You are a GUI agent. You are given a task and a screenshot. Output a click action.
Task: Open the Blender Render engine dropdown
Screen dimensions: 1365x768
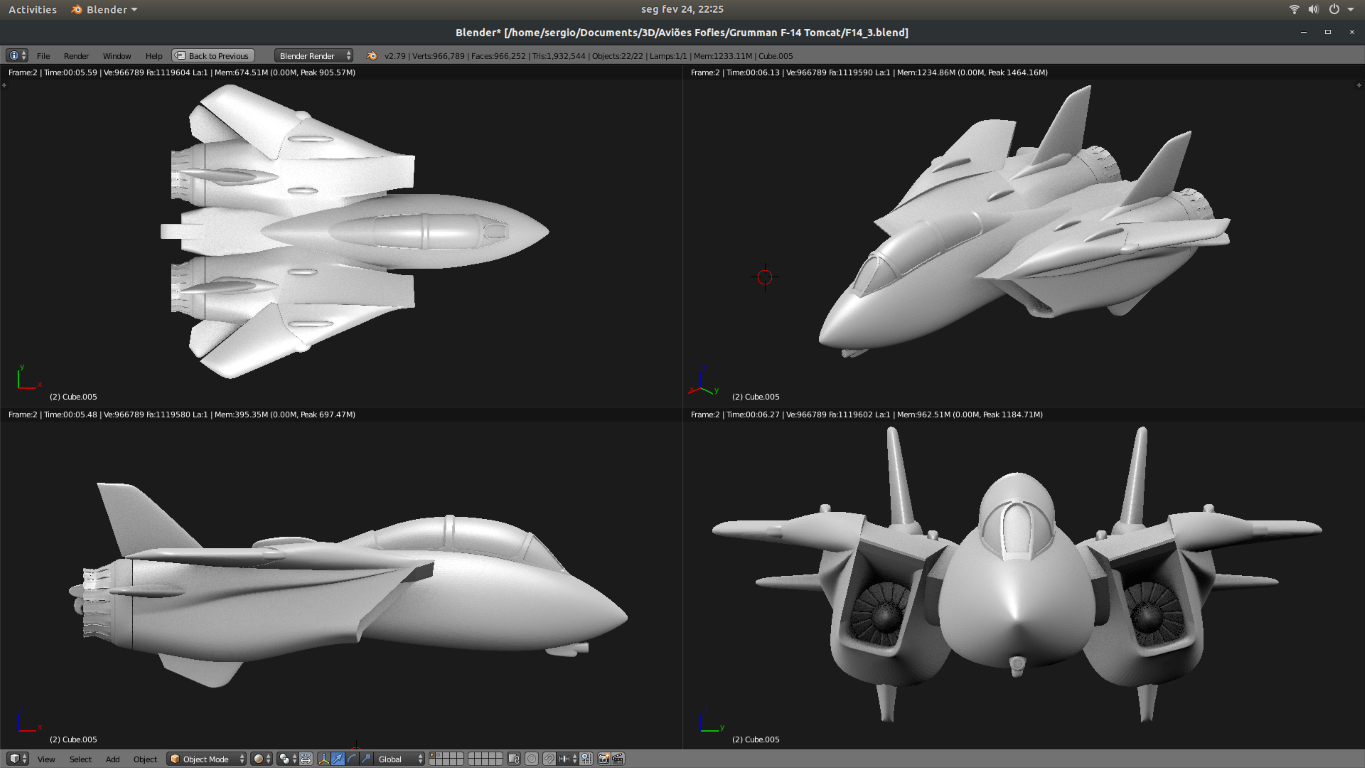coord(313,56)
